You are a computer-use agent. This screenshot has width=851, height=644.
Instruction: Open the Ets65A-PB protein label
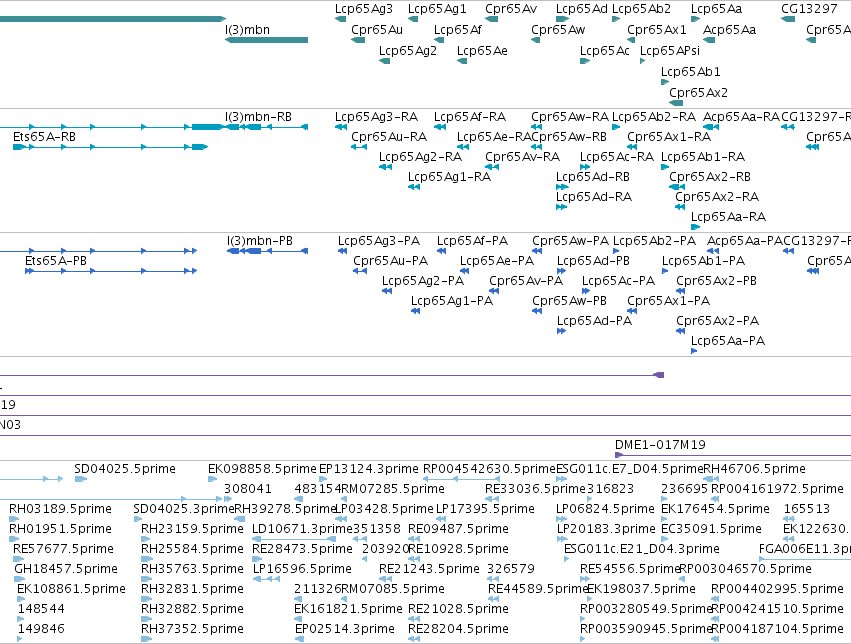click(56, 261)
